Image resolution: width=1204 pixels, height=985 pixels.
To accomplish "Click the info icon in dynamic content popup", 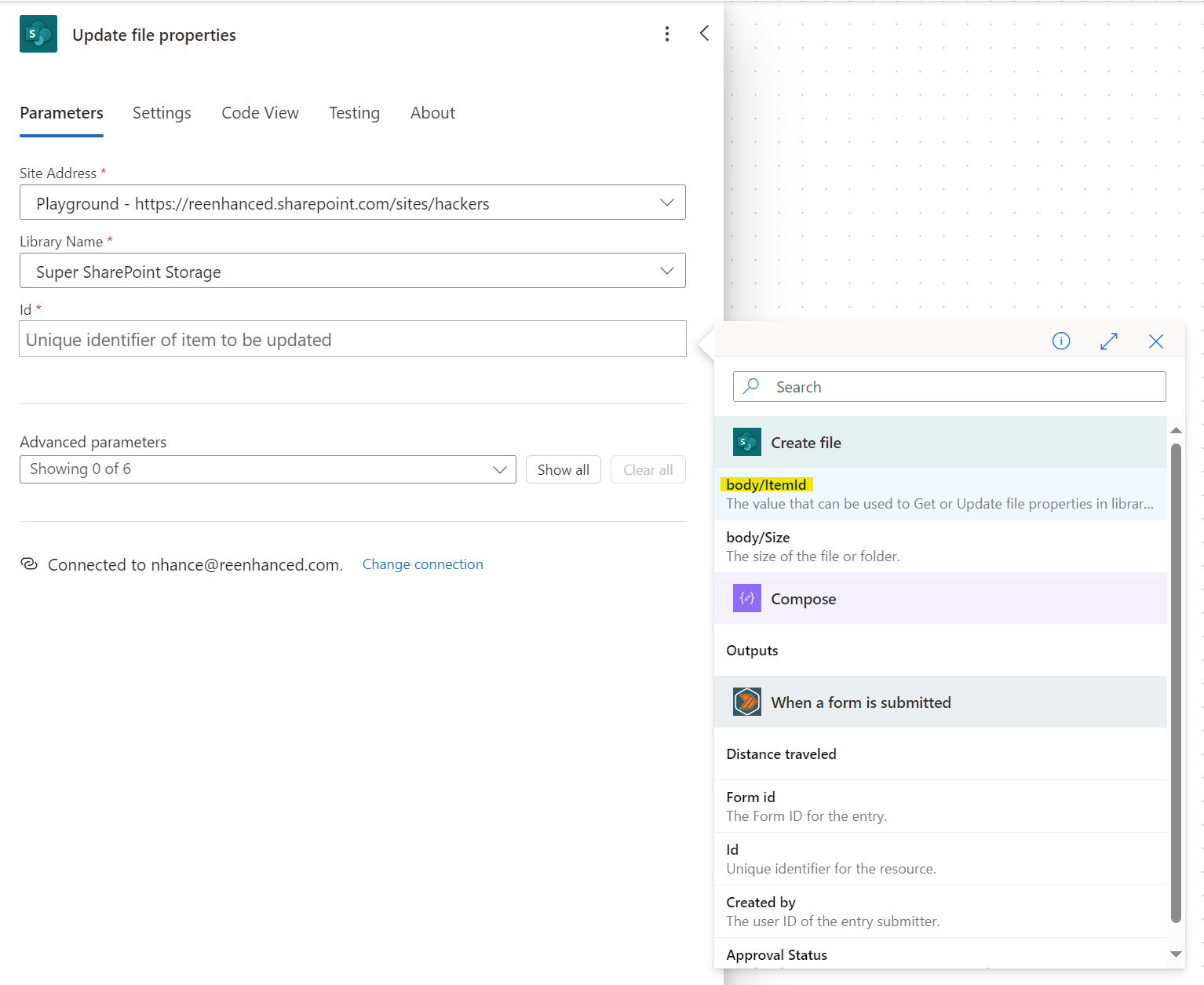I will pyautogui.click(x=1061, y=341).
